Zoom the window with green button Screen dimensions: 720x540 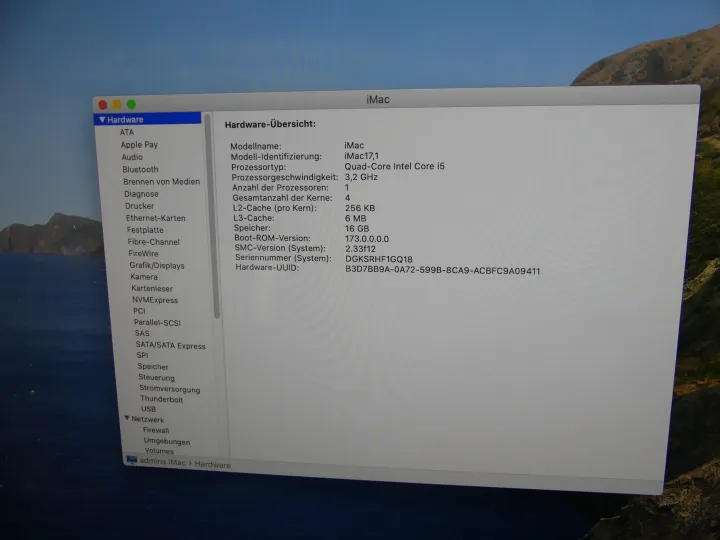click(x=131, y=105)
